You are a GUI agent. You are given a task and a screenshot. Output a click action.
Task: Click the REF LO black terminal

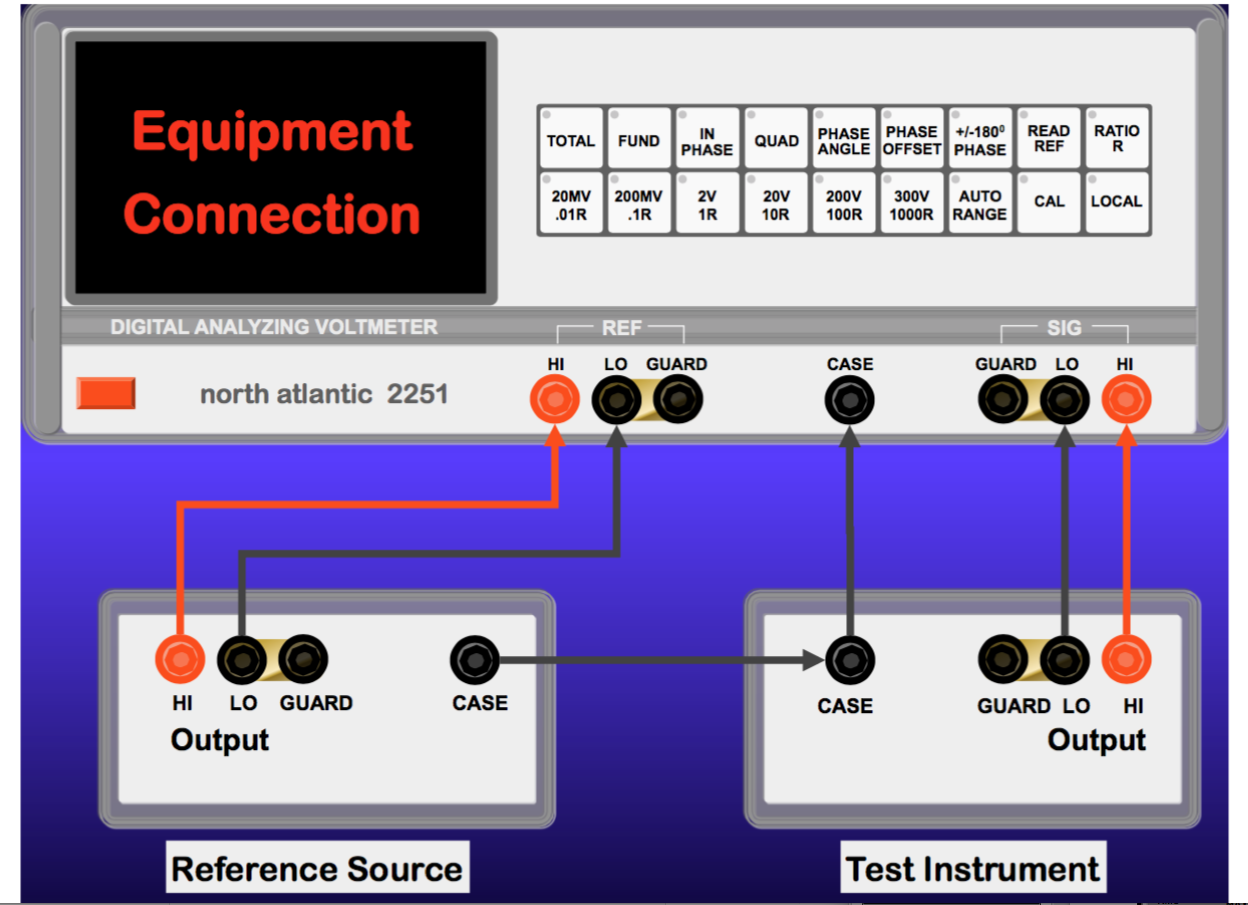[616, 401]
